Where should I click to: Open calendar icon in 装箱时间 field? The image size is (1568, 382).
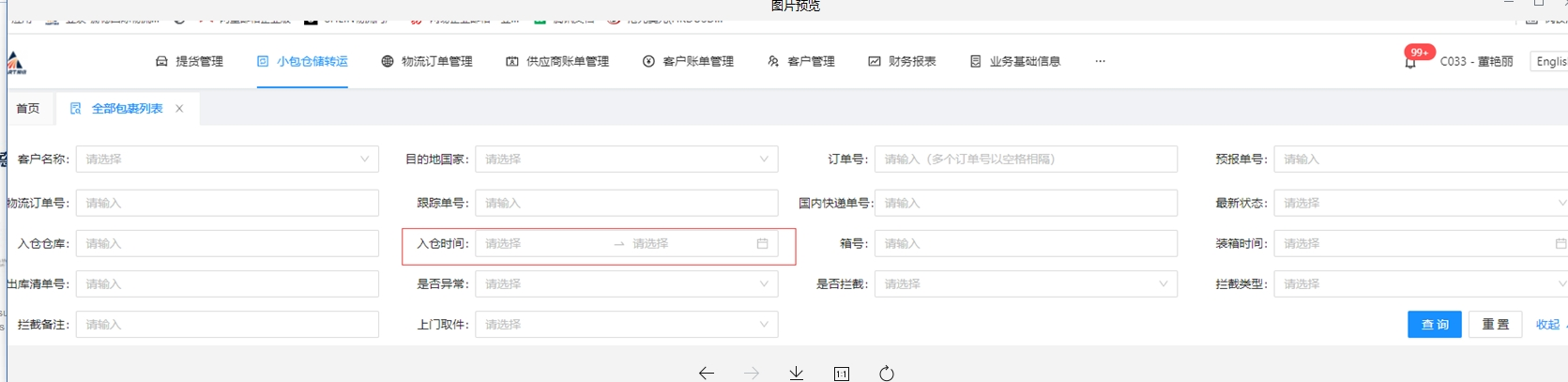click(1560, 244)
